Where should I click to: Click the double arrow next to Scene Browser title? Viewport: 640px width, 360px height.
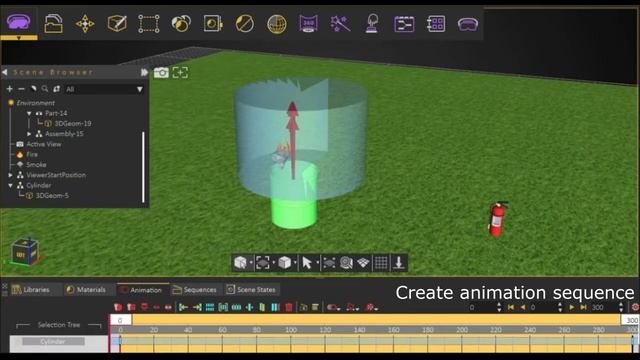coord(144,72)
